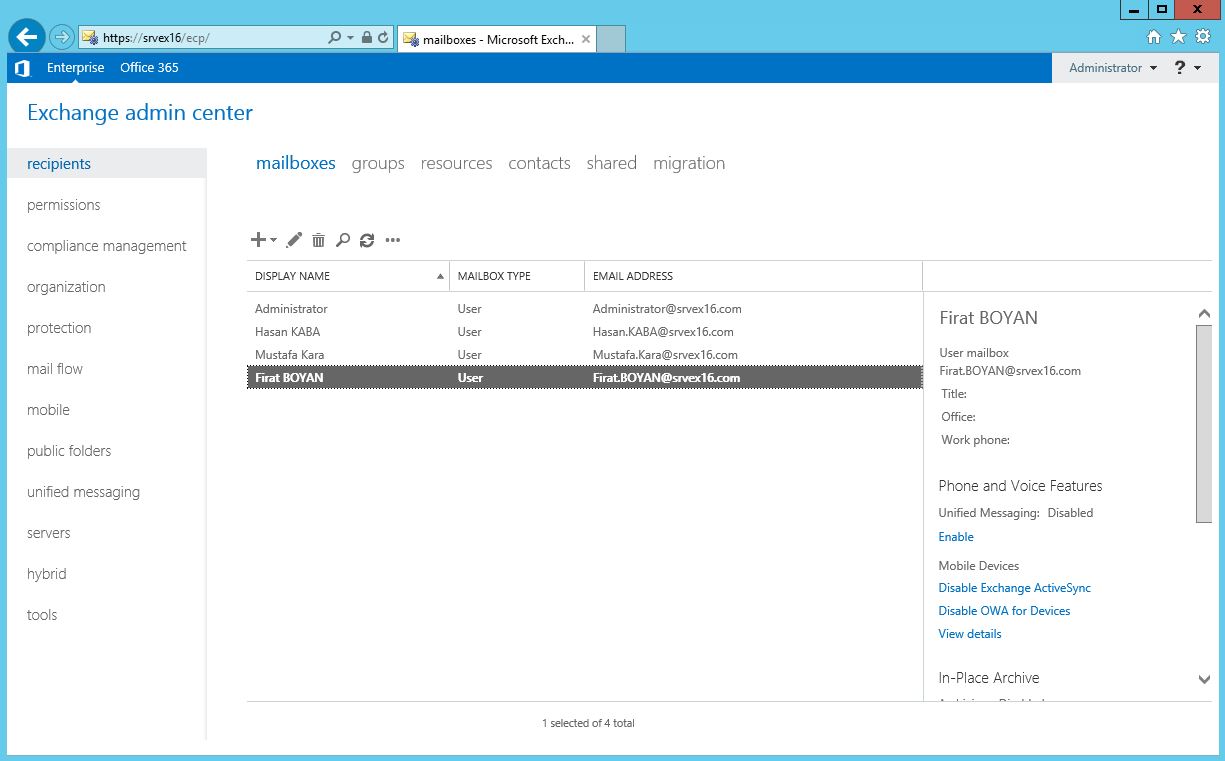Expand the help menu dropdown arrow

[x=1198, y=69]
